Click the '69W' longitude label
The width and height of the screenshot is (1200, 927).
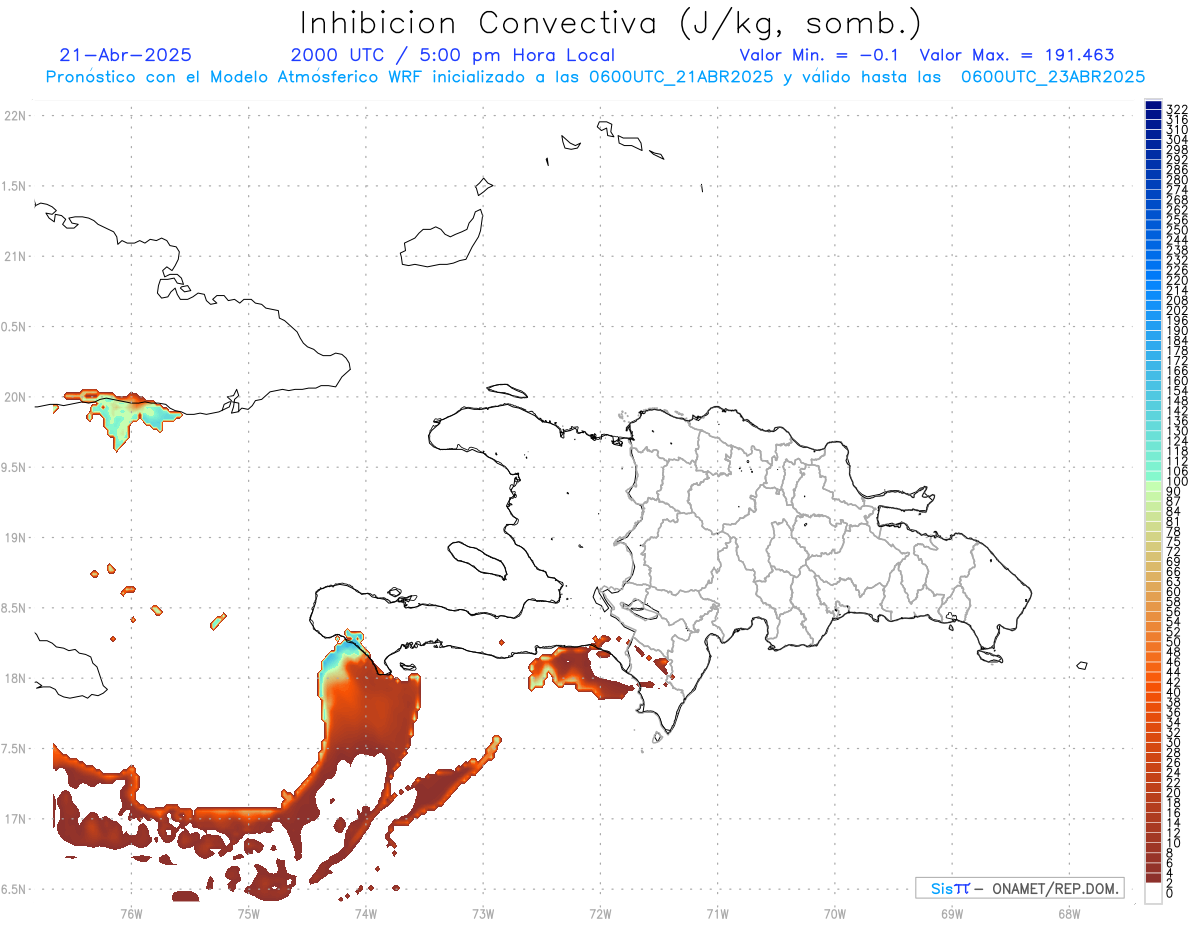coord(952,913)
